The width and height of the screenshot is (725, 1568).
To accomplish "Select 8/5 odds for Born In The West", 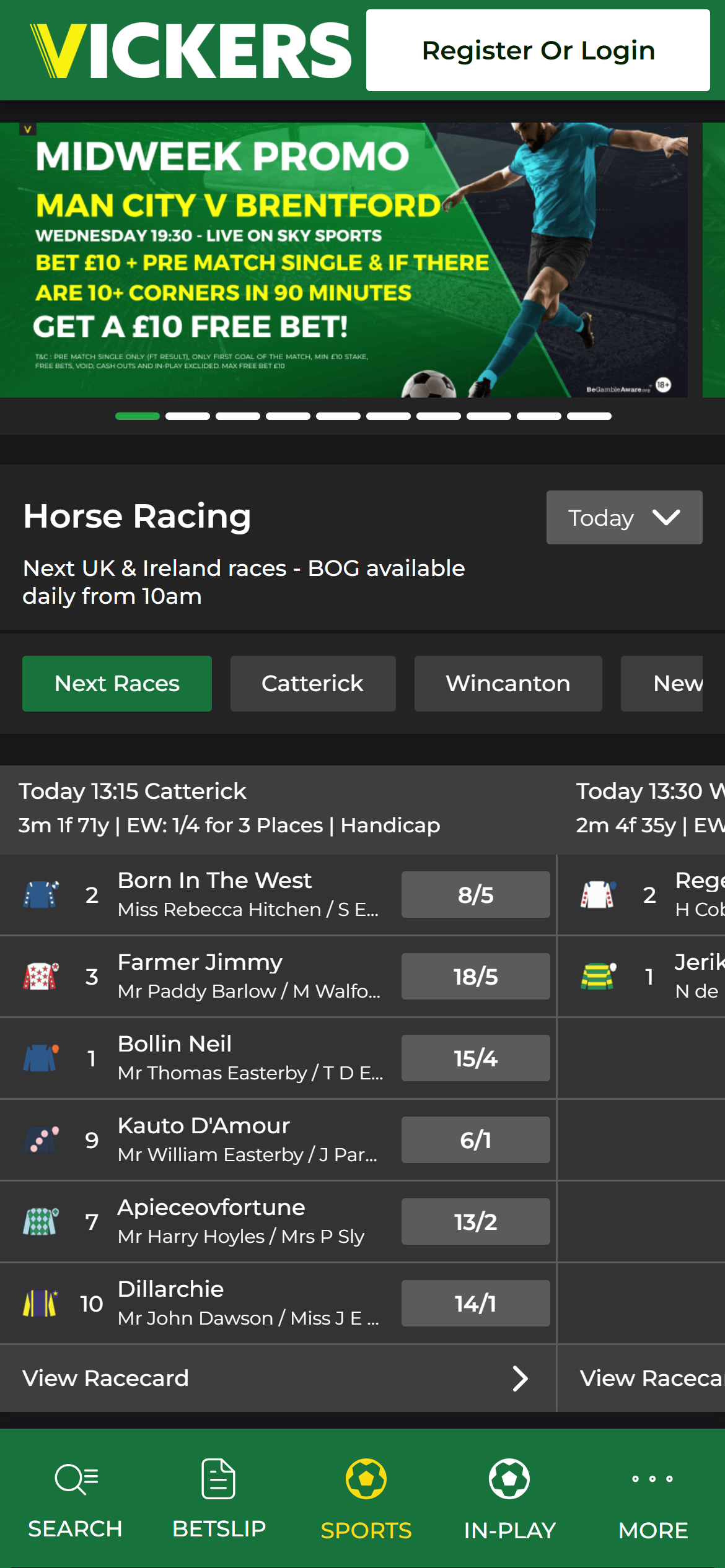I will point(475,895).
